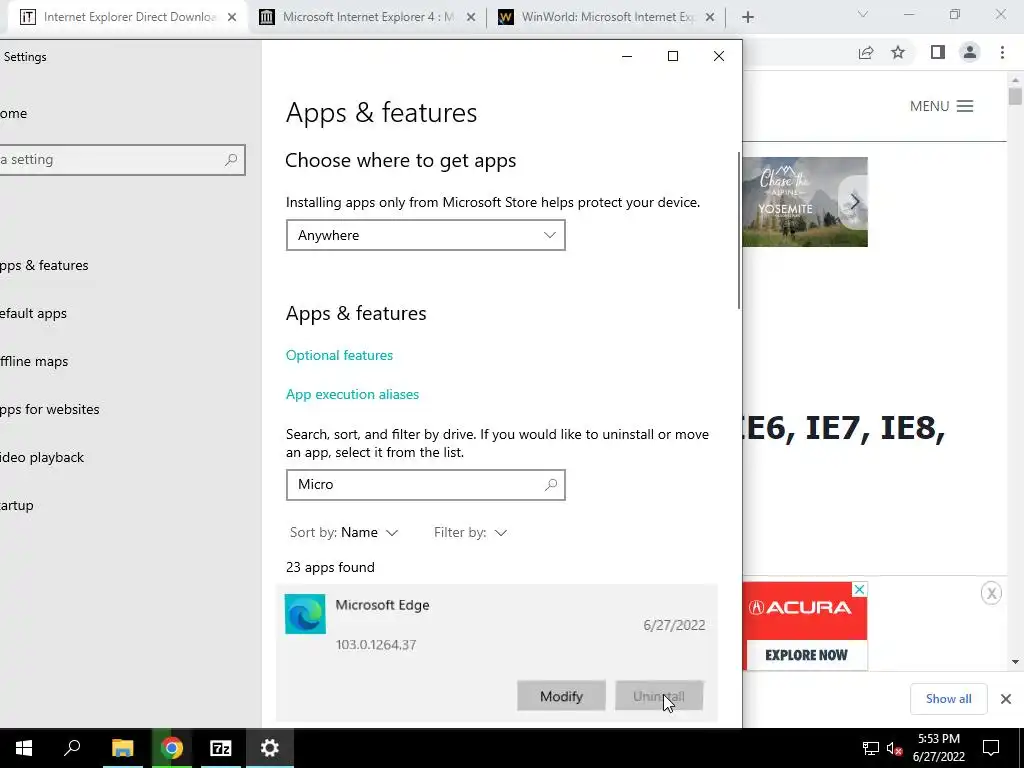Open the notification center icon
The image size is (1024, 768).
(991, 748)
